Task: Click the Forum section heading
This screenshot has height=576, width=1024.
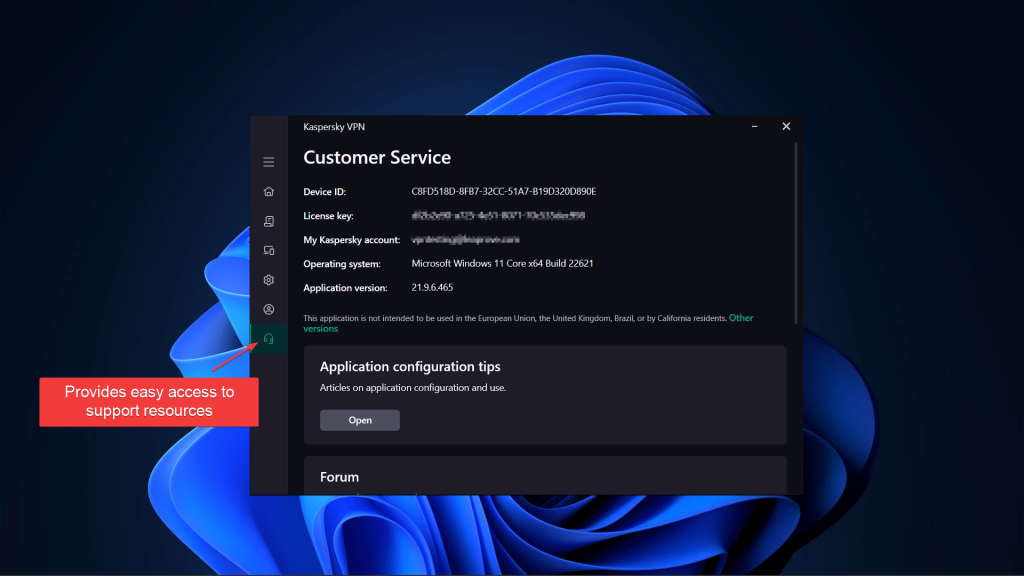Action: pos(340,477)
